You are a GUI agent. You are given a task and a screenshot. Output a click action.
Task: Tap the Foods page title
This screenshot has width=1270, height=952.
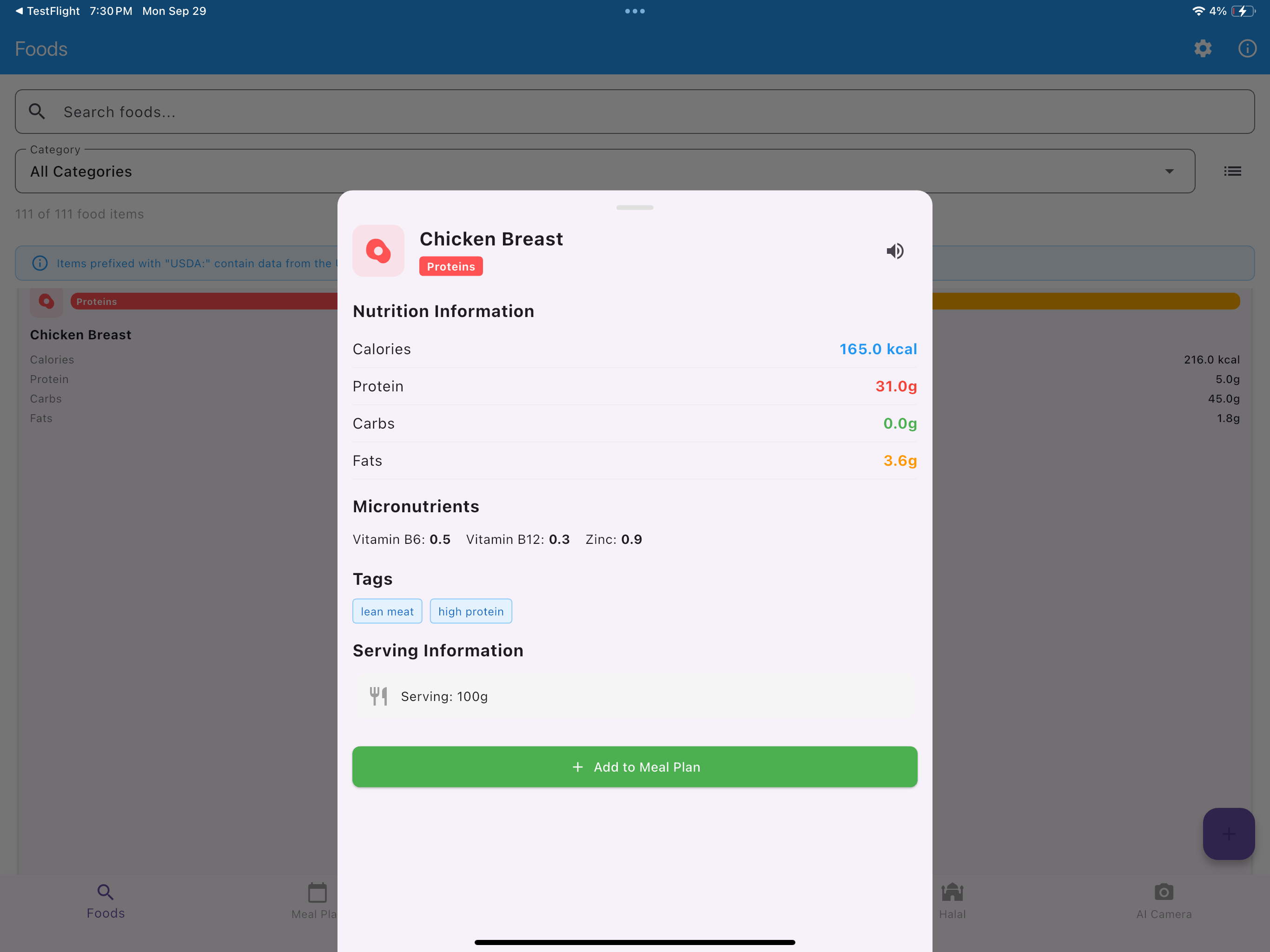[41, 49]
